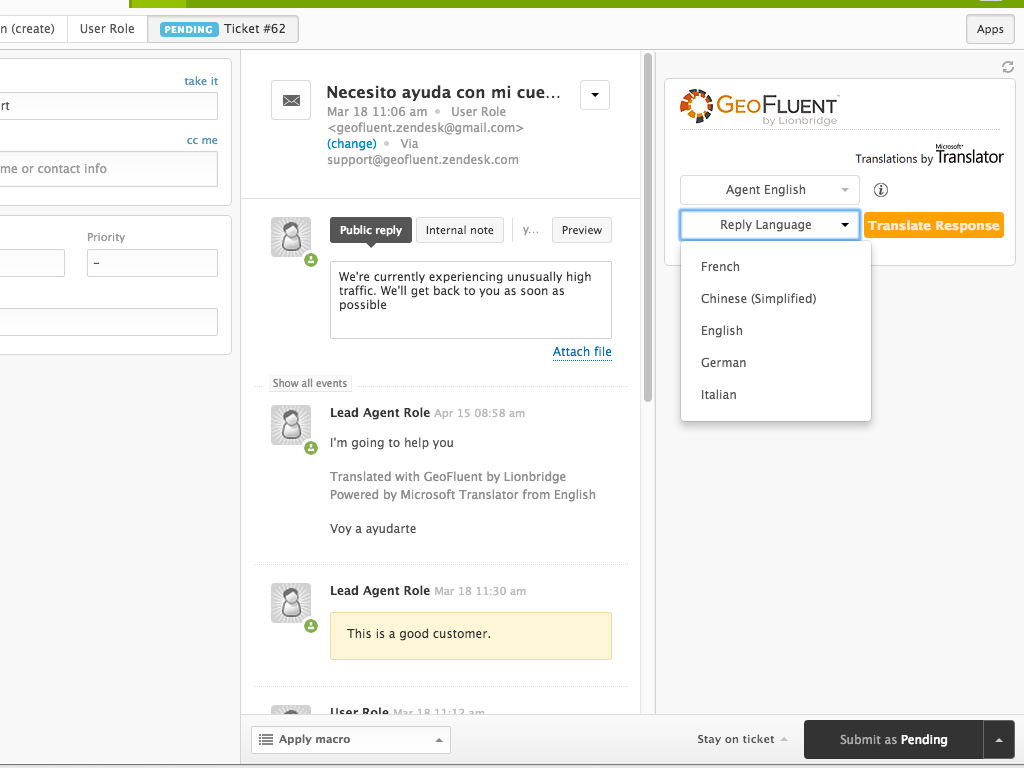Switch to the Pending Ticket #62 tab
The image size is (1024, 768).
point(223,29)
